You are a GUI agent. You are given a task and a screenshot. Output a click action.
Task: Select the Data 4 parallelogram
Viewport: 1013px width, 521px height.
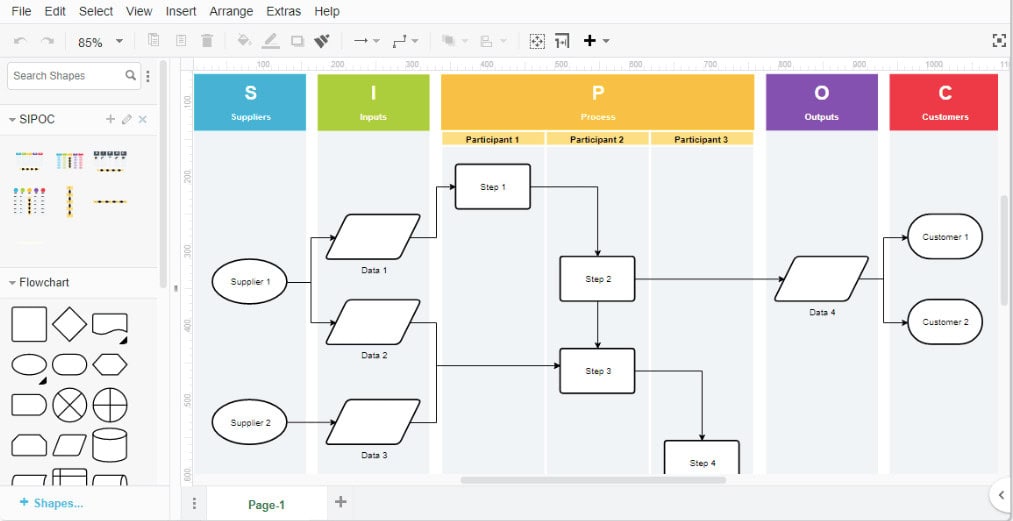822,279
